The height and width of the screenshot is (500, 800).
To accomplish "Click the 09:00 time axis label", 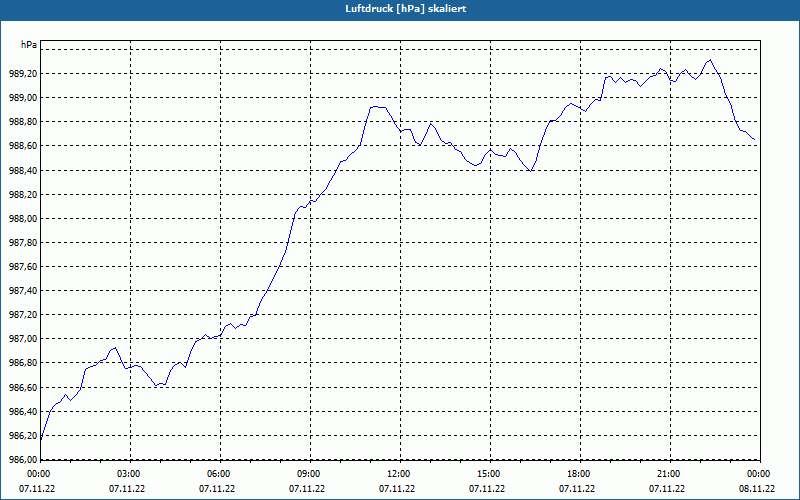I will [310, 473].
